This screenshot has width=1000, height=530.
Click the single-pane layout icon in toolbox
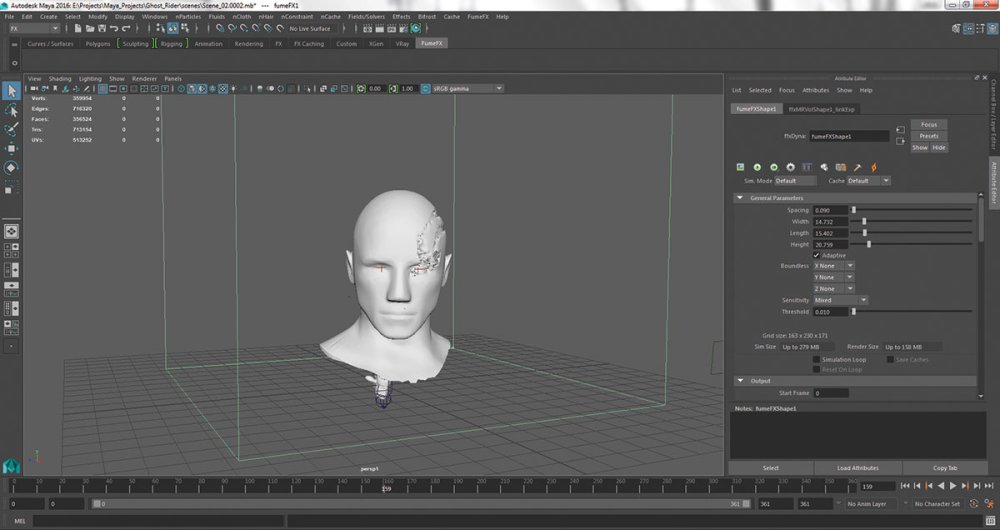click(11, 231)
